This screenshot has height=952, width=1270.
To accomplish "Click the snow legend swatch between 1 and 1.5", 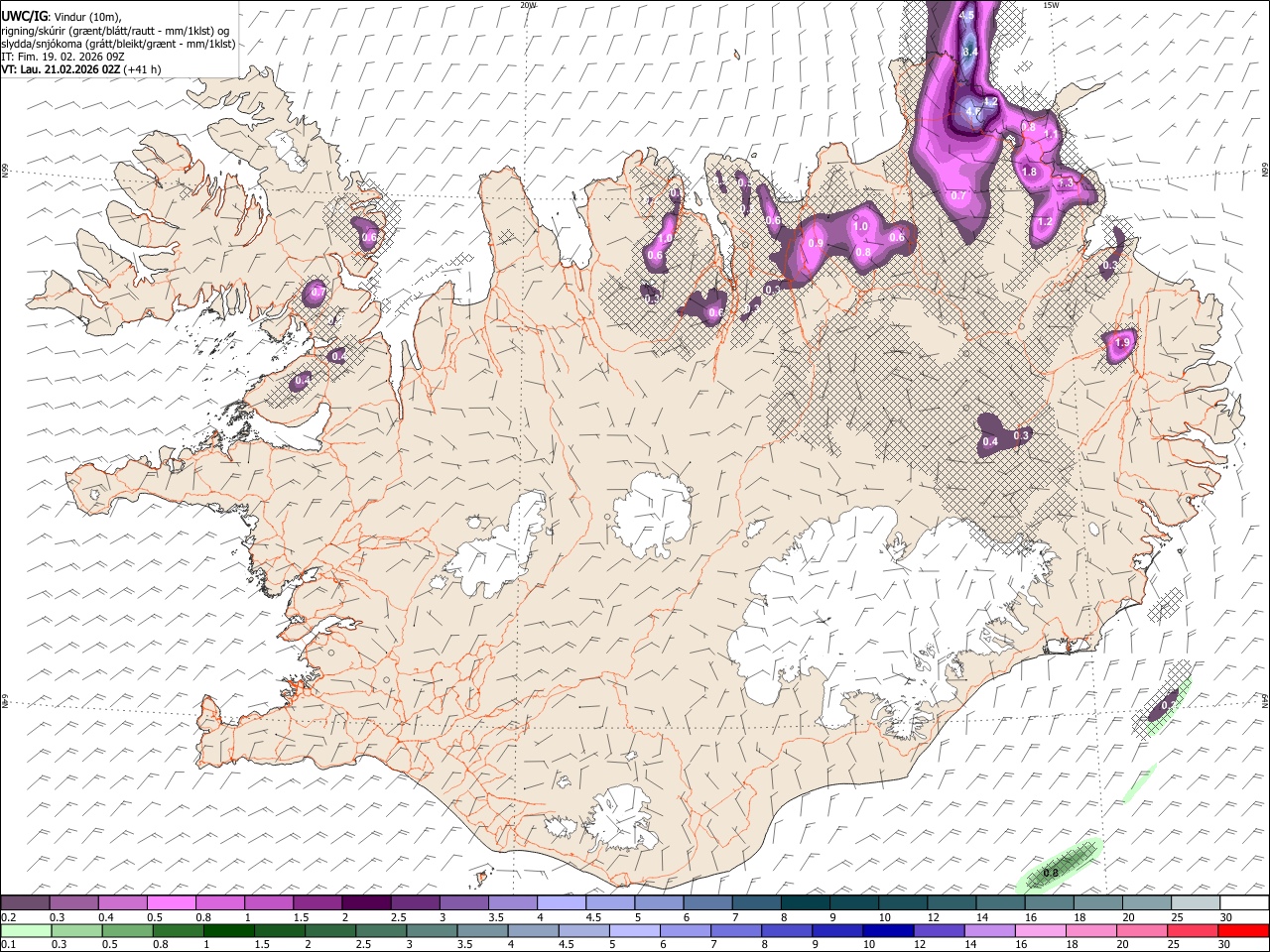I will 268,903.
